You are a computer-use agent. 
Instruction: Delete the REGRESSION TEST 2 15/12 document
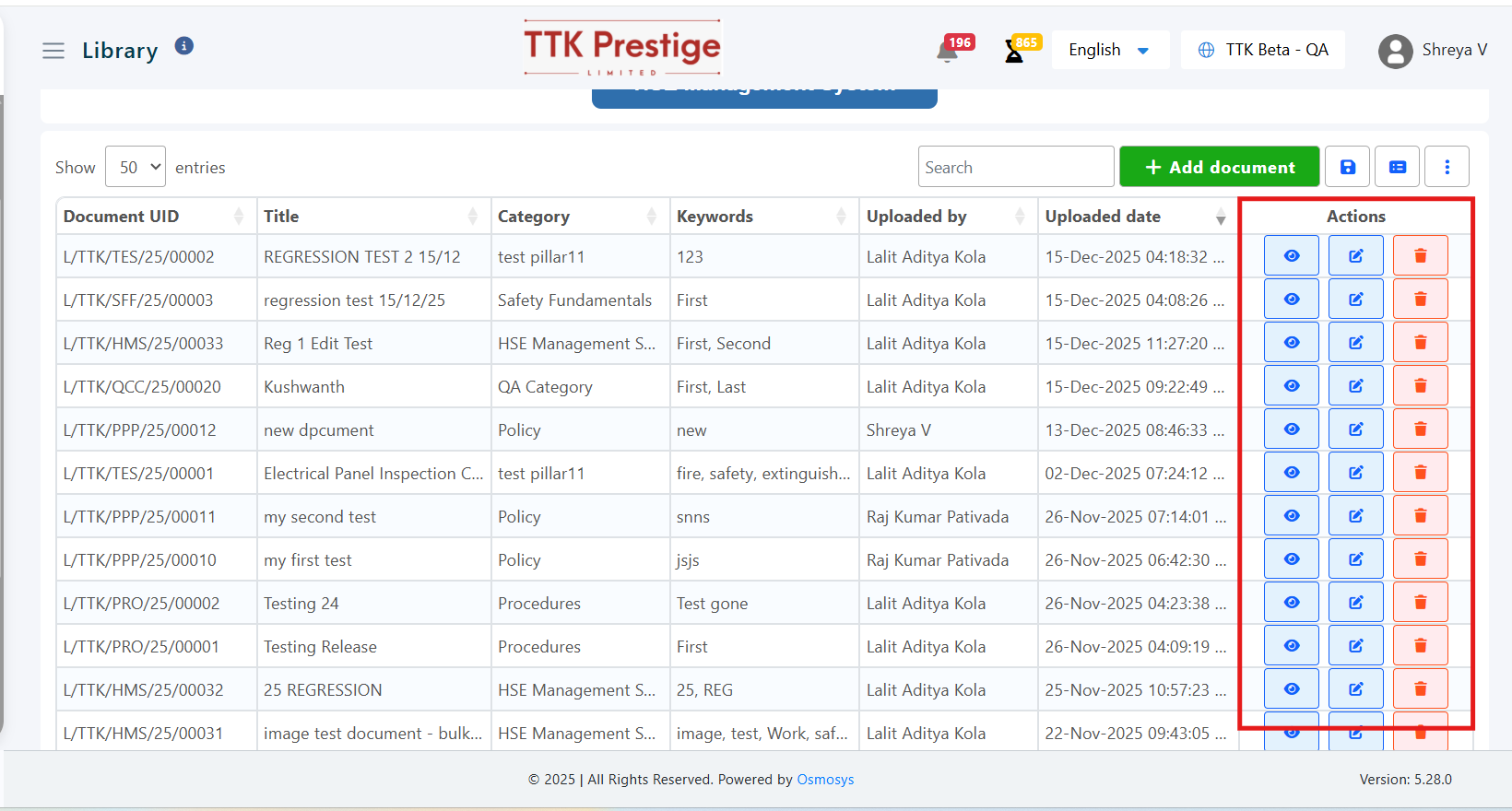pyautogui.click(x=1420, y=256)
